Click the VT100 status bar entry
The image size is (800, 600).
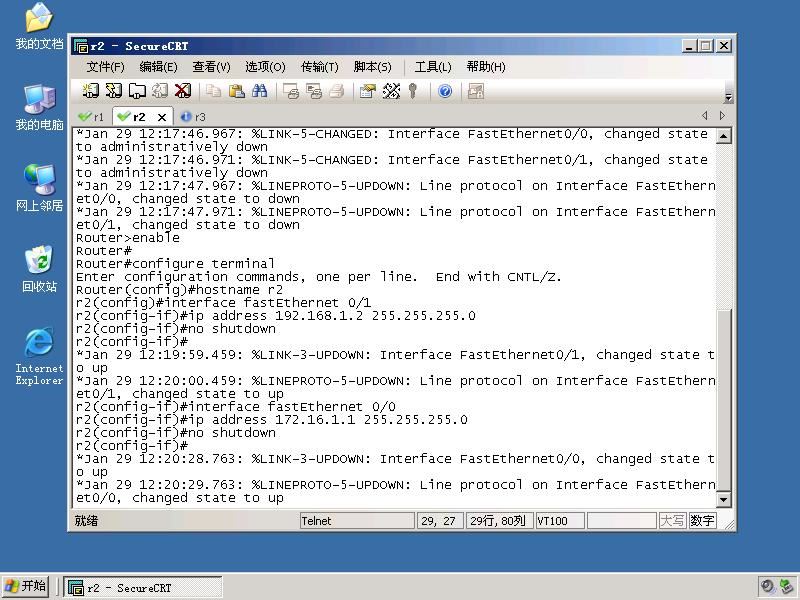(560, 521)
